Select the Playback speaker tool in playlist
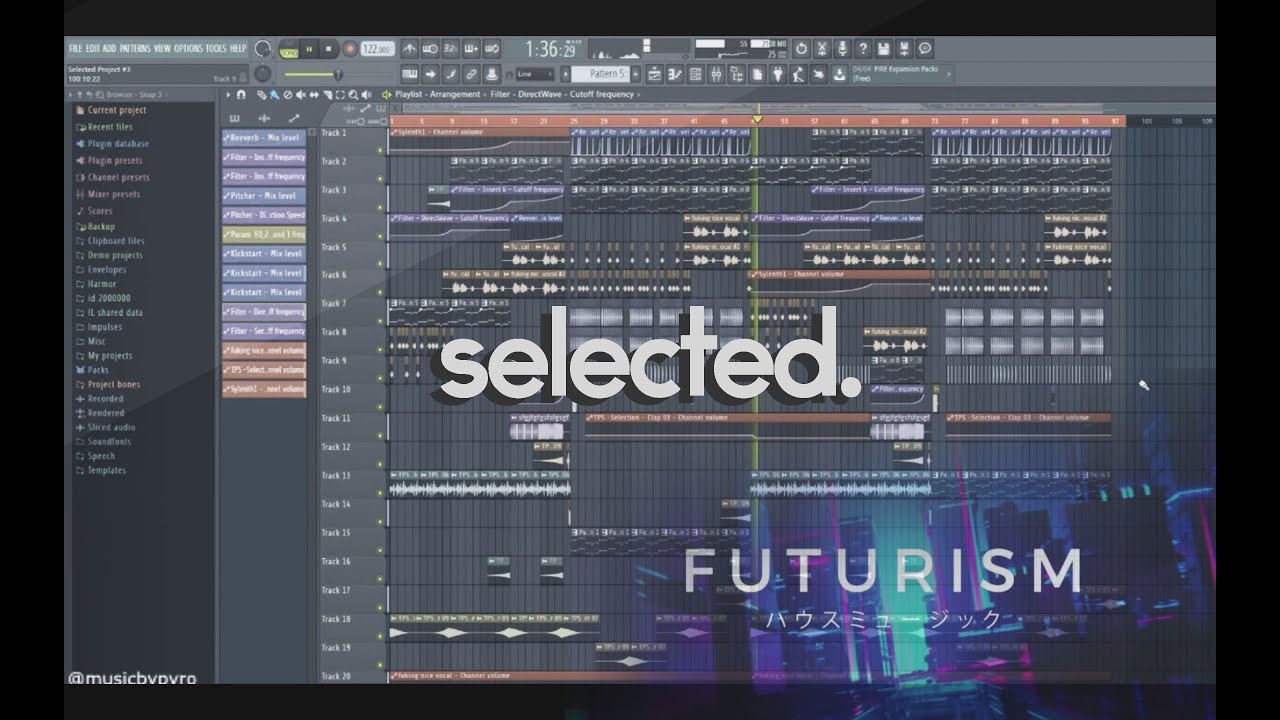 [366, 94]
